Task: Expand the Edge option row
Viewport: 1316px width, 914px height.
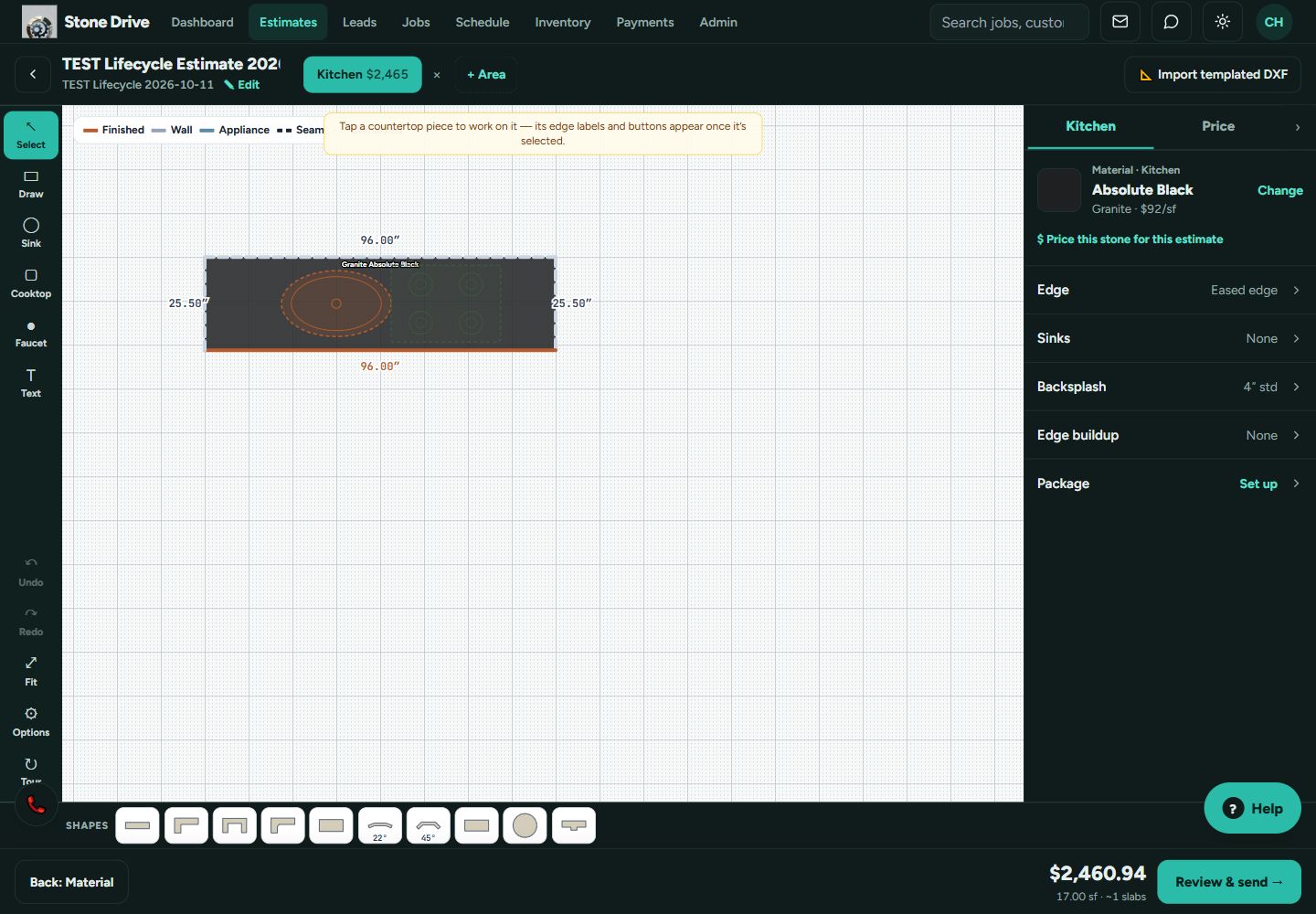Action: [x=1170, y=290]
